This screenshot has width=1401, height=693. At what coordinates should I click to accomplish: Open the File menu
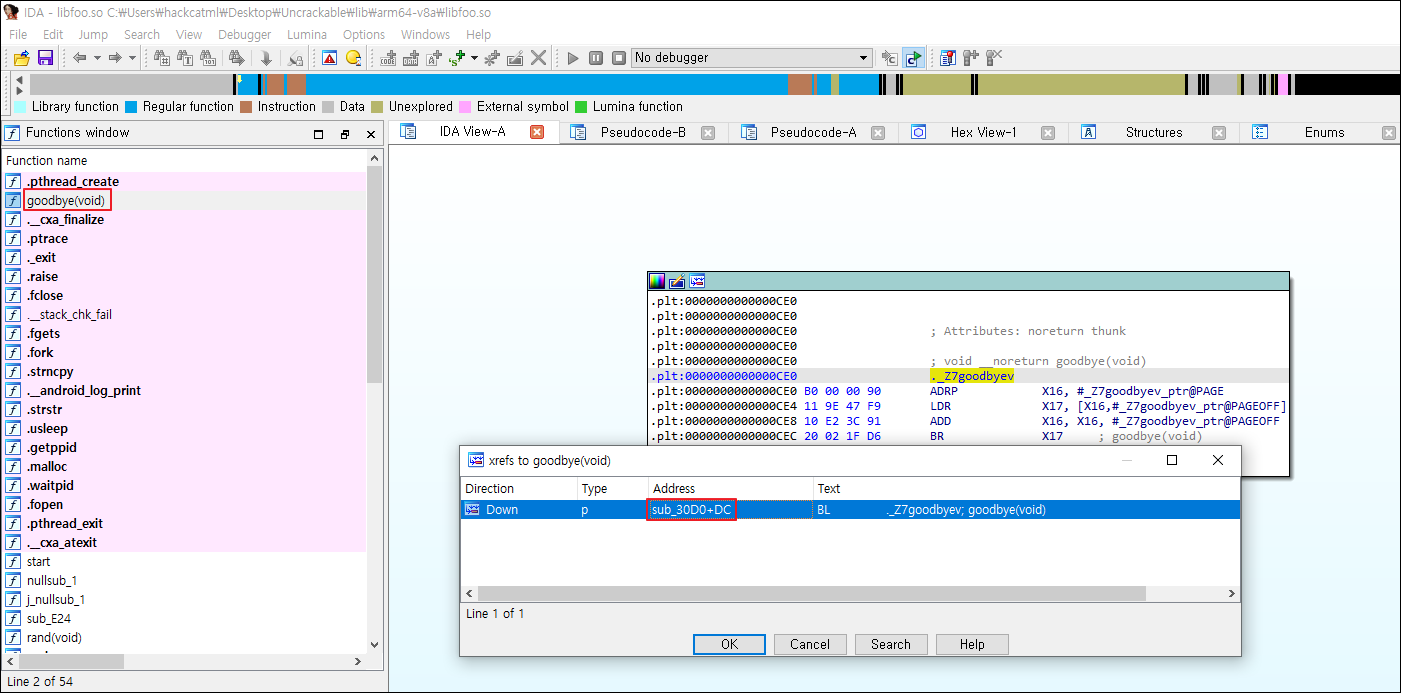18,34
